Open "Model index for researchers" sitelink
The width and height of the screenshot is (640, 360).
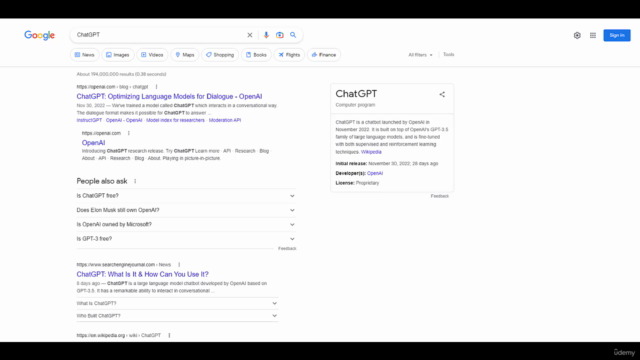pyautogui.click(x=176, y=120)
